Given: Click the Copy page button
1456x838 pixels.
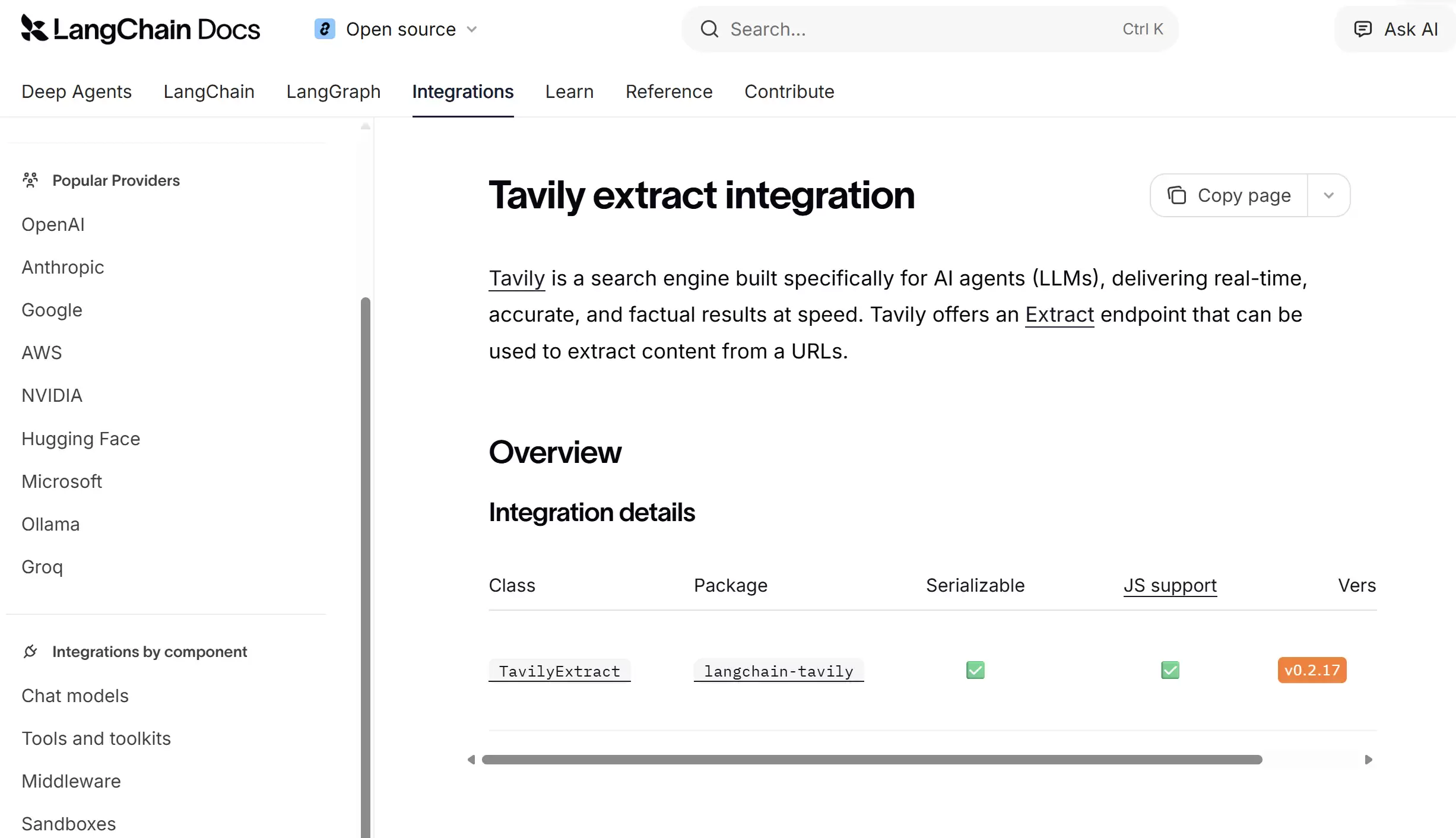Looking at the screenshot, I should pos(1229,195).
